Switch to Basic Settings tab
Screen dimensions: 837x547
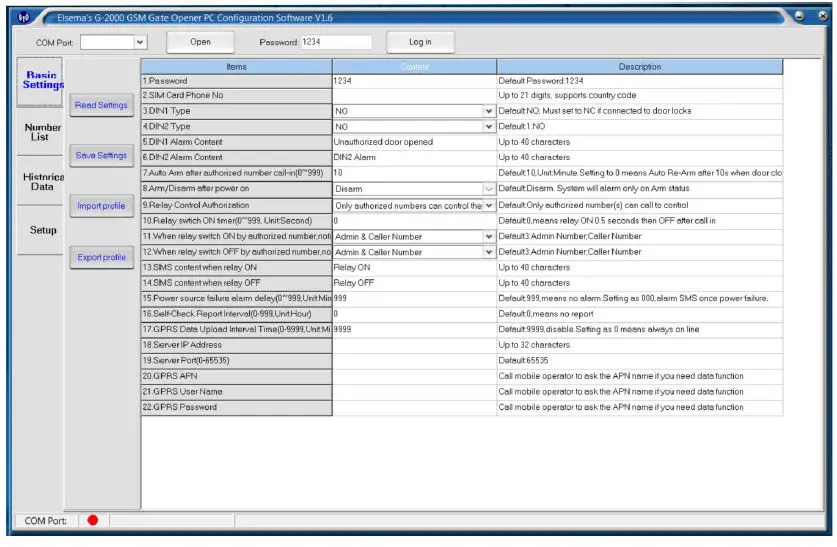tap(40, 81)
